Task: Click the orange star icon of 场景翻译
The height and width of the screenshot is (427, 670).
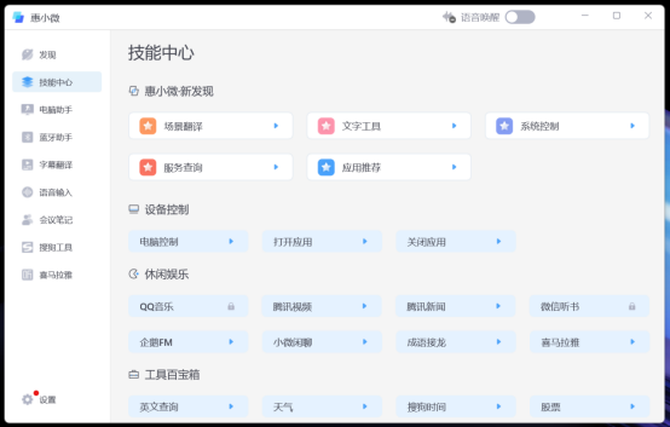Action: pyautogui.click(x=148, y=126)
